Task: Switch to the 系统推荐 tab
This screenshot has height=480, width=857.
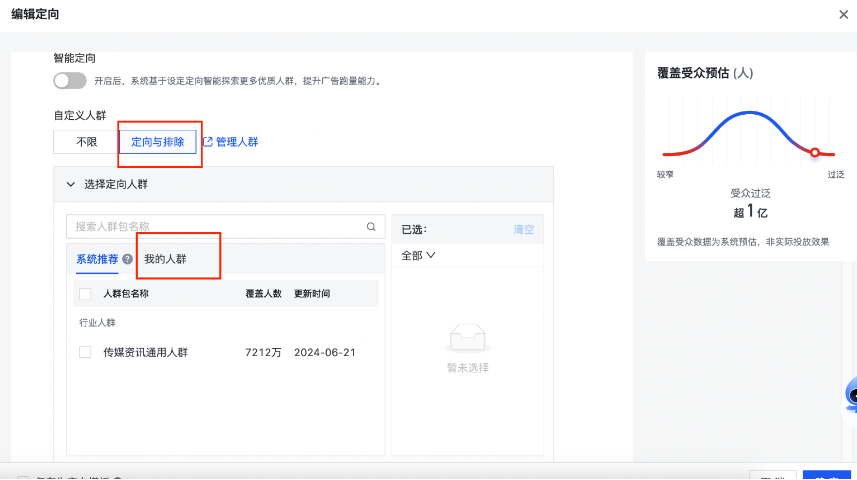Action: click(97, 259)
